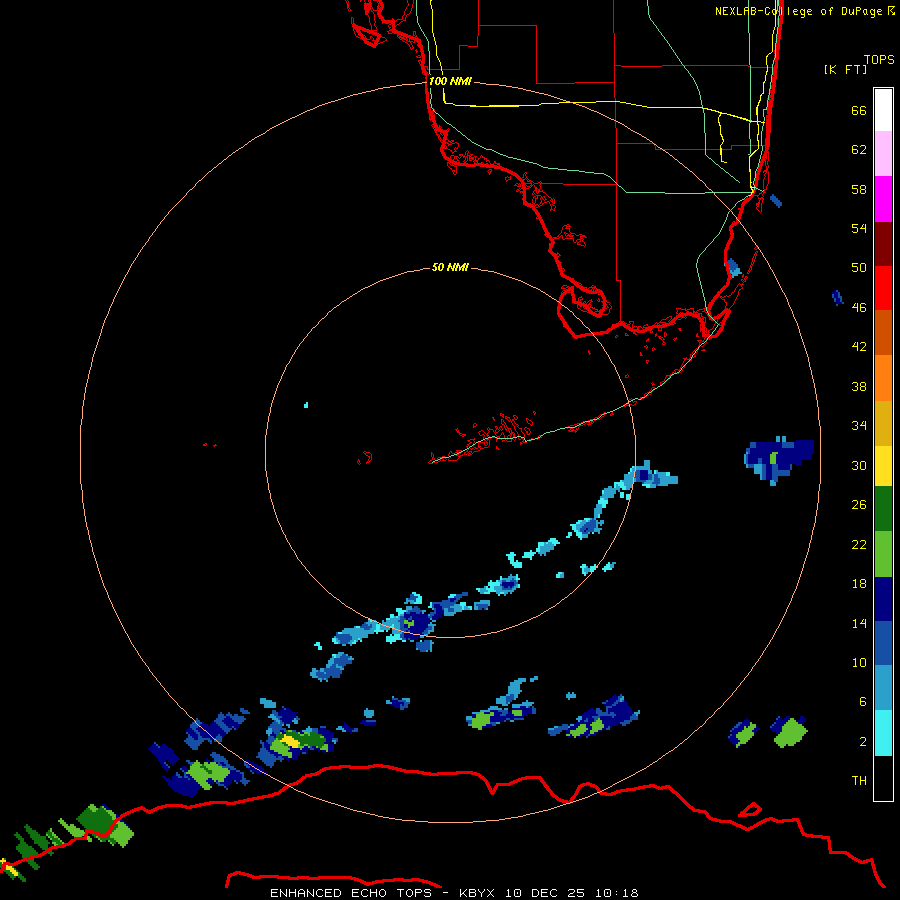Click the "38" legend value
Image resolution: width=900 pixels, height=900 pixels.
pos(859,386)
